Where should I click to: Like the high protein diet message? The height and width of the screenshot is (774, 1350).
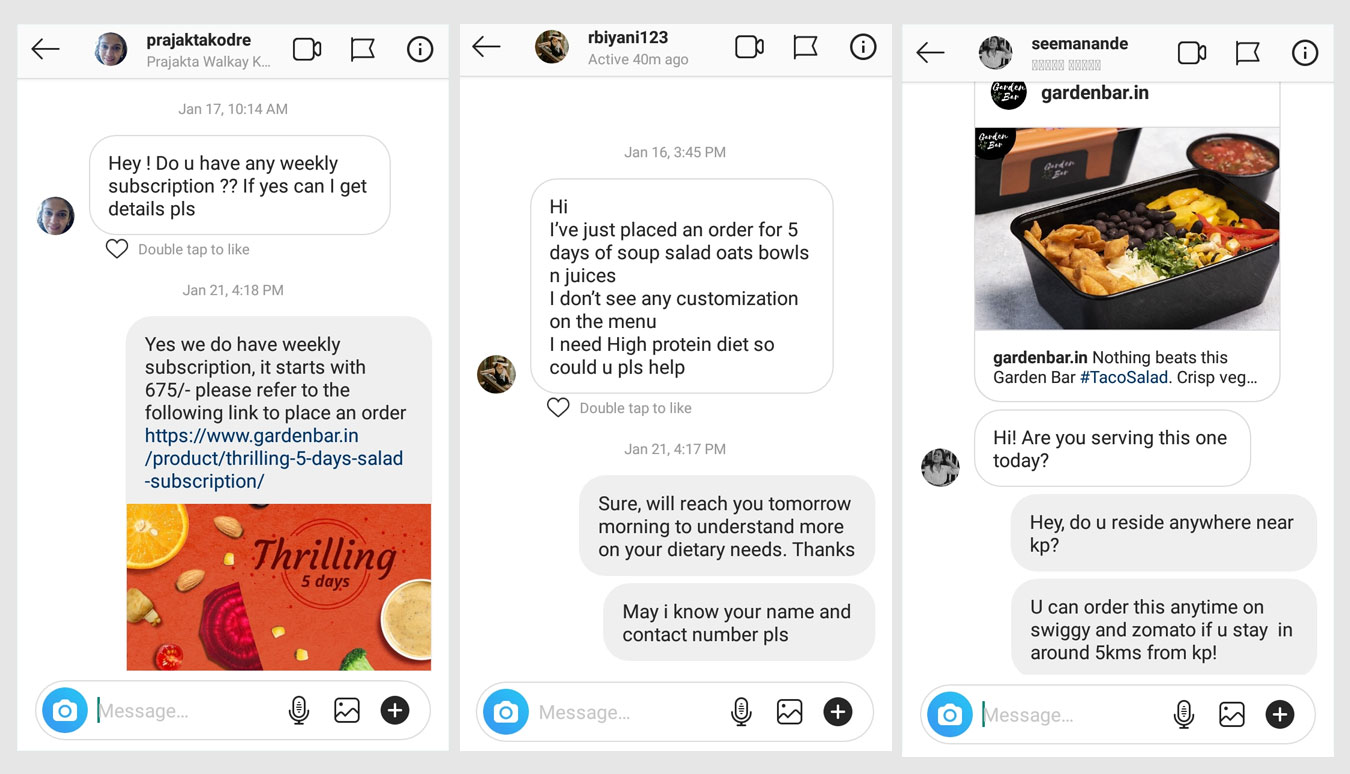(558, 408)
